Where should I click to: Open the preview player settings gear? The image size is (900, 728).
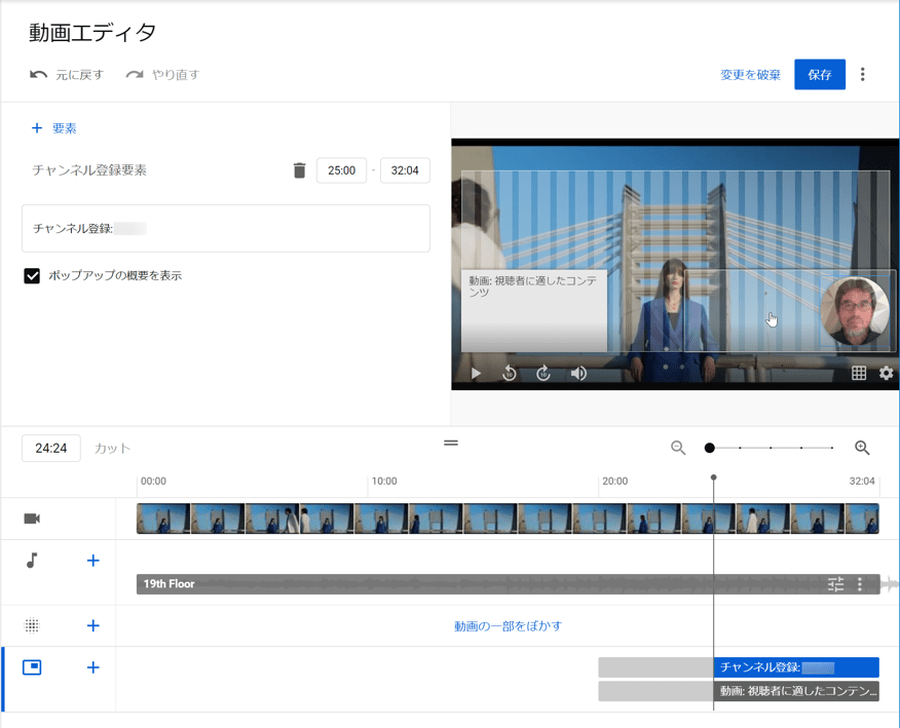point(886,373)
